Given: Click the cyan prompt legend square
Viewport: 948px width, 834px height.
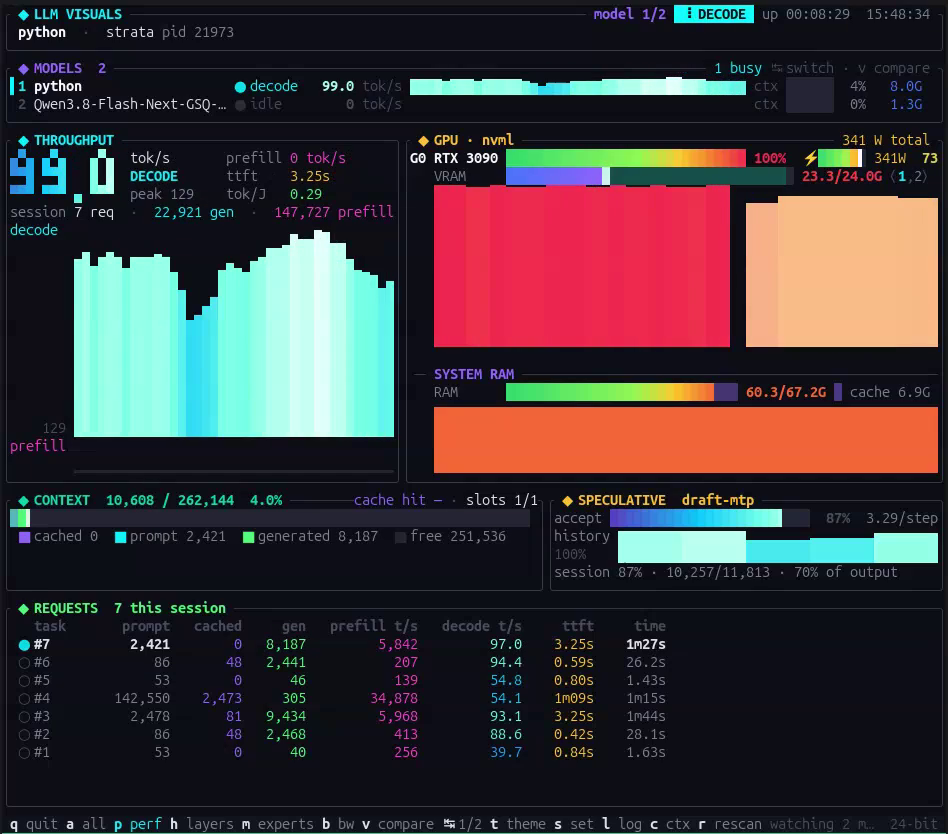Looking at the screenshot, I should [x=120, y=537].
